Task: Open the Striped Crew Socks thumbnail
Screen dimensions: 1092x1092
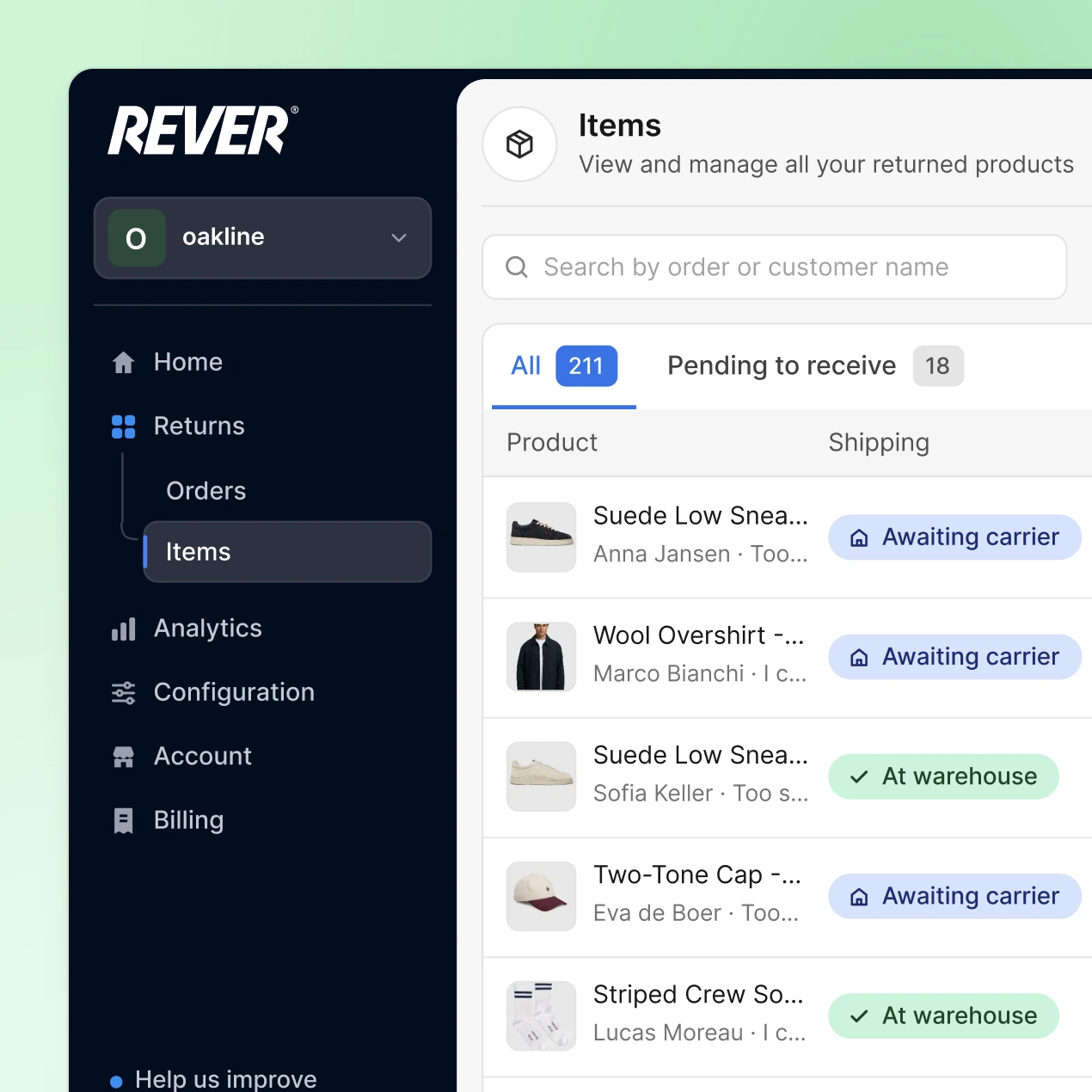Action: tap(541, 1015)
